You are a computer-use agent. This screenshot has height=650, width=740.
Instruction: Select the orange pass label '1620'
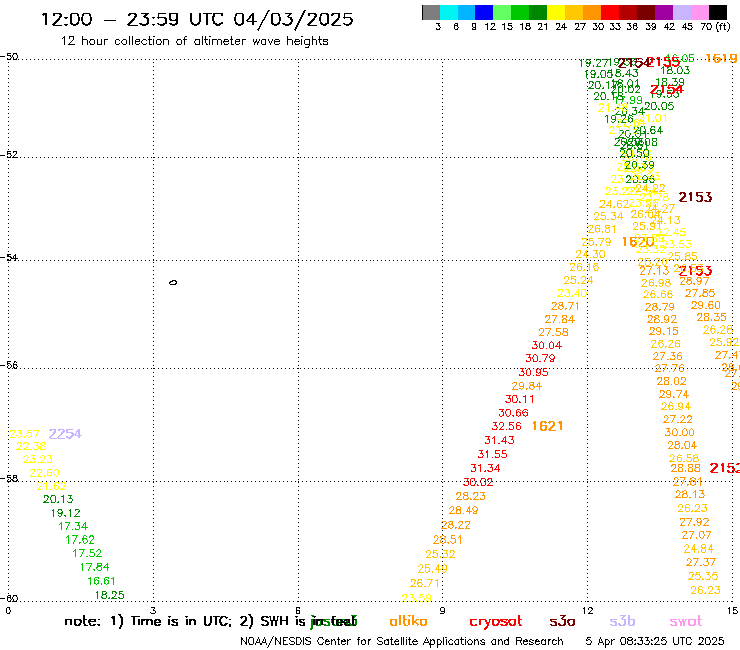click(x=638, y=242)
